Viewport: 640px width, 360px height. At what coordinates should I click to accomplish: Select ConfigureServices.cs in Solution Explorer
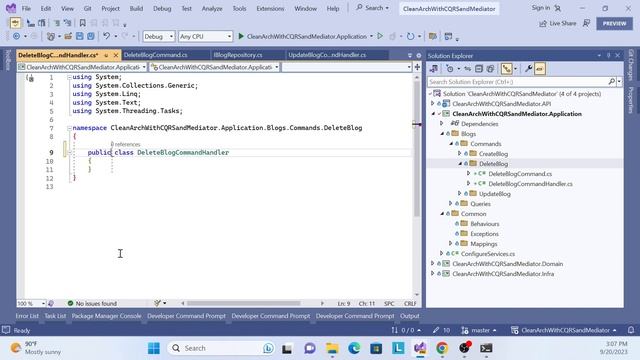coord(488,254)
